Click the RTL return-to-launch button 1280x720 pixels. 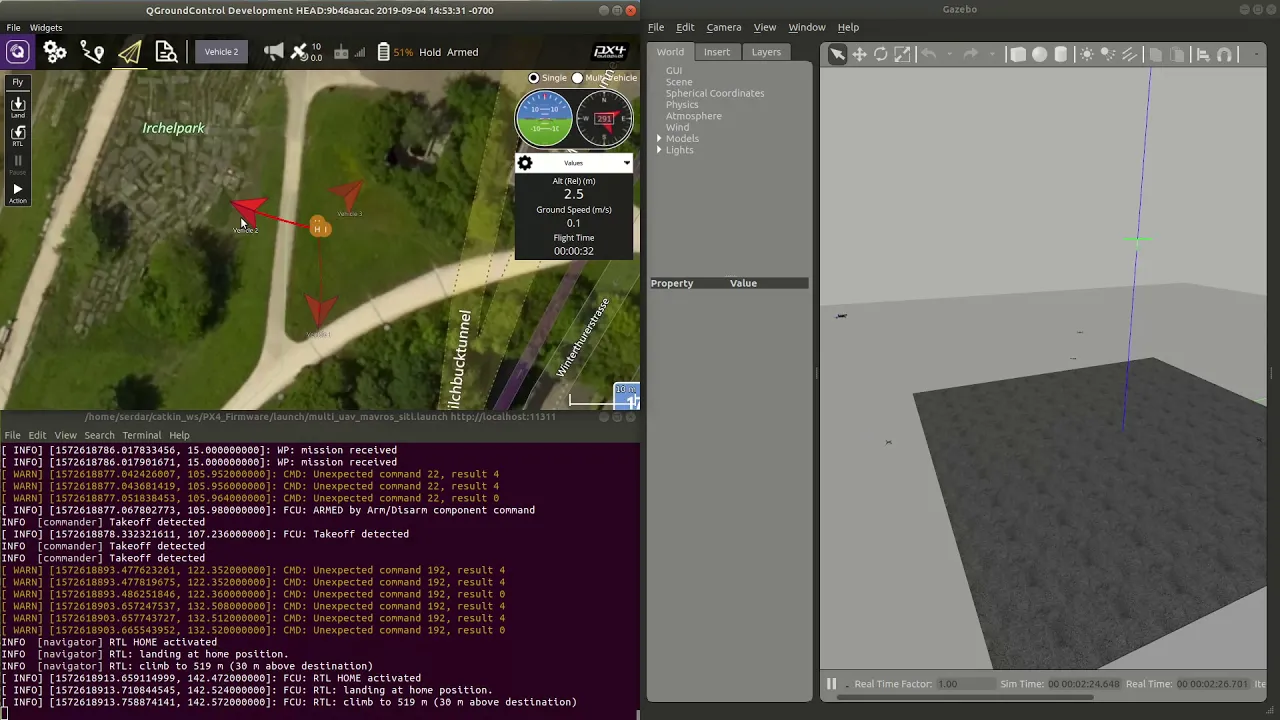click(x=18, y=136)
